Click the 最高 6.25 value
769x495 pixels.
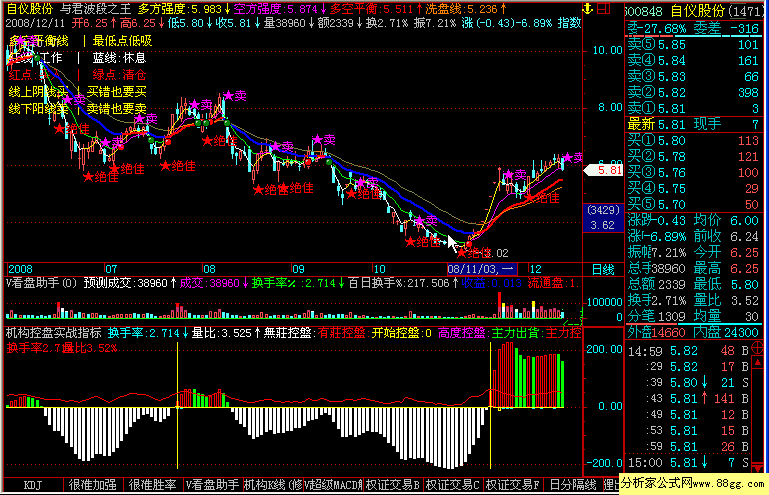point(726,269)
